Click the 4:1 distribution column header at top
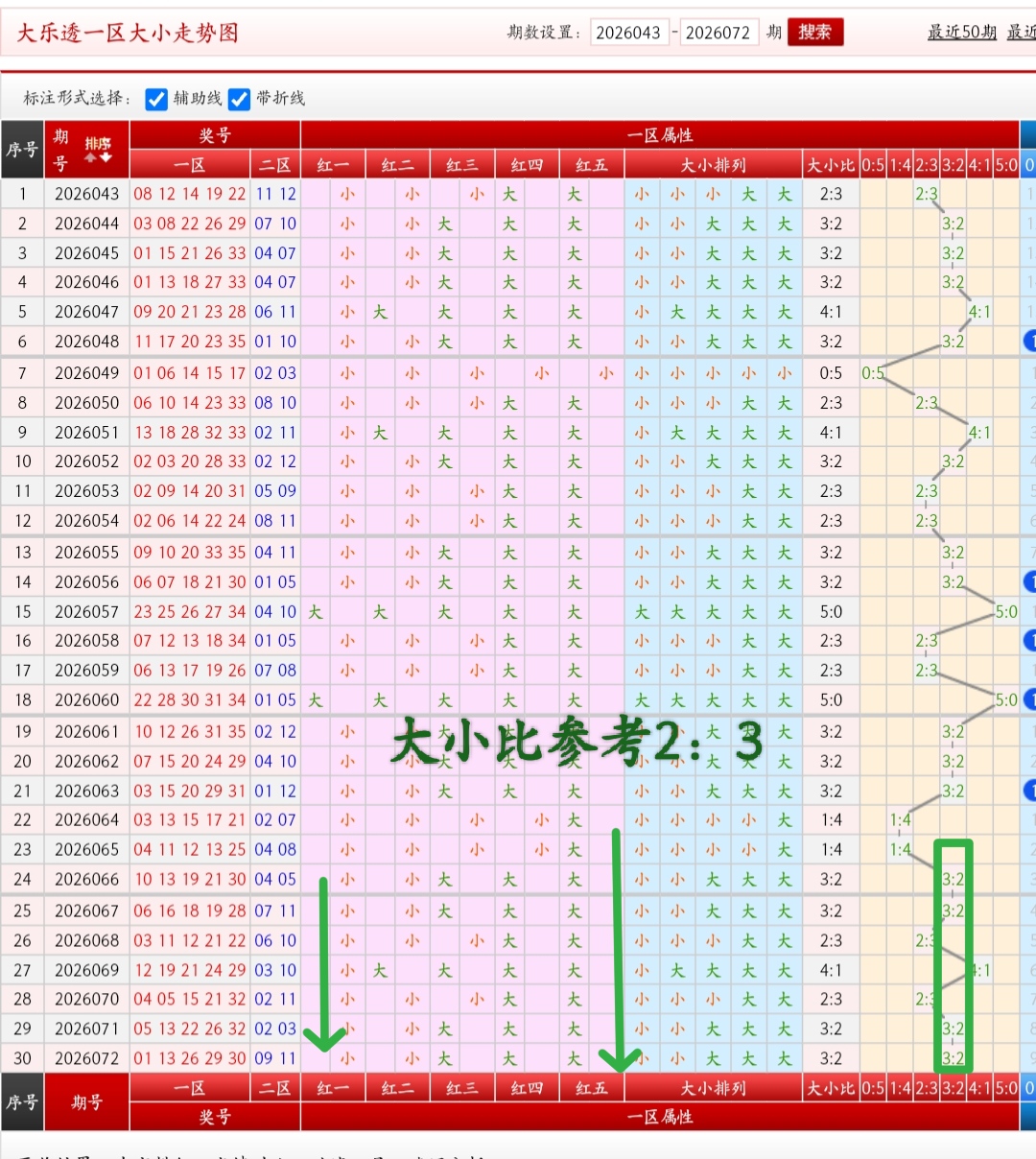The height and width of the screenshot is (1159, 1036). [979, 165]
